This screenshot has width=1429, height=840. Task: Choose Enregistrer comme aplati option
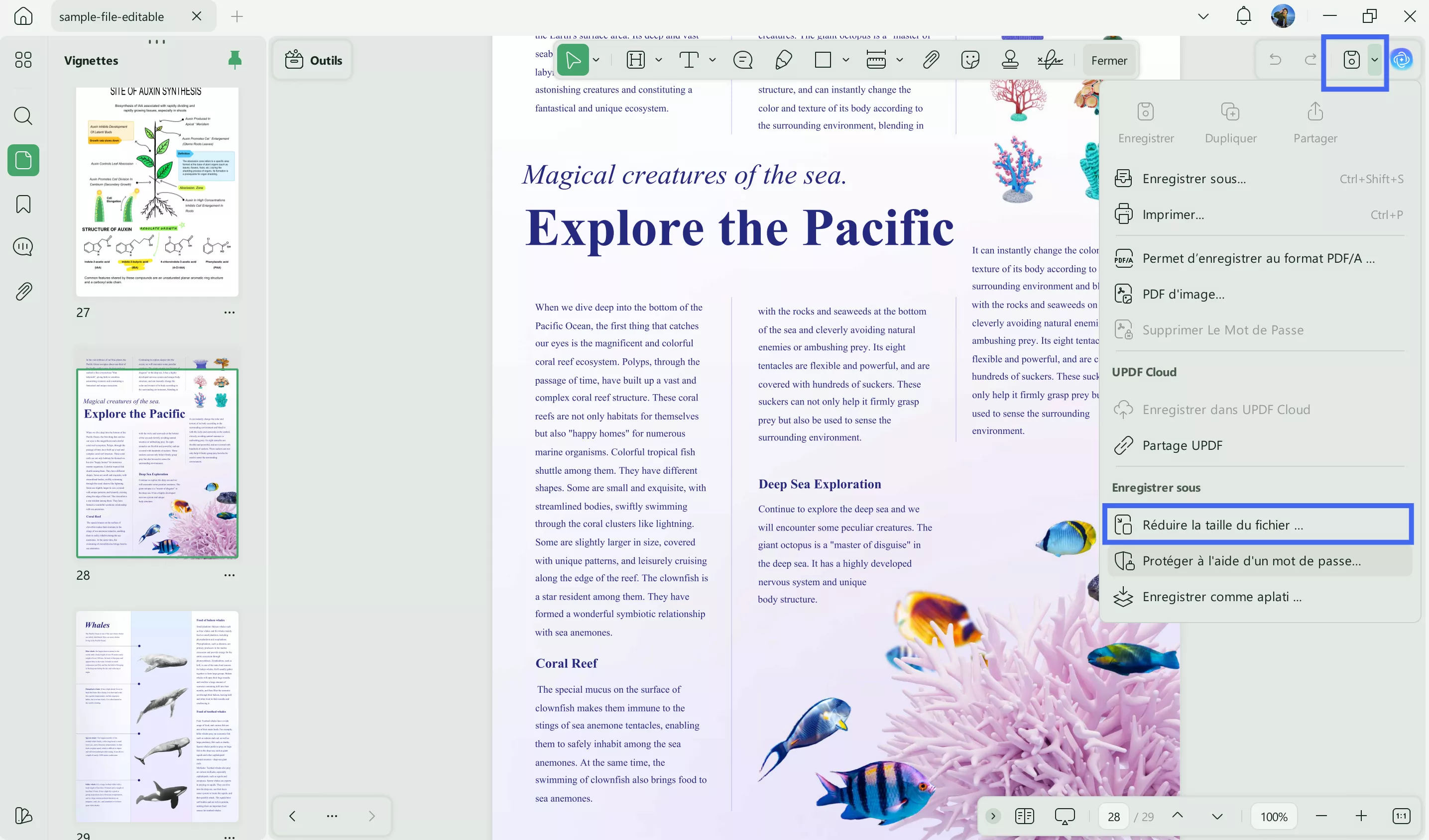[1259, 597]
